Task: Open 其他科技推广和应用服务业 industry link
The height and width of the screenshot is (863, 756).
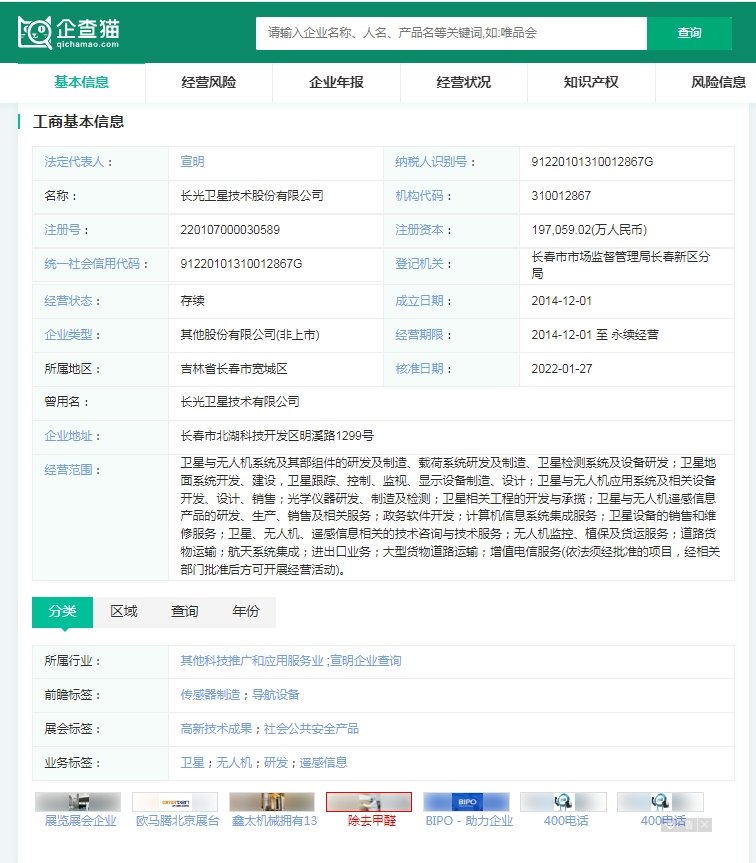Action: pyautogui.click(x=252, y=662)
